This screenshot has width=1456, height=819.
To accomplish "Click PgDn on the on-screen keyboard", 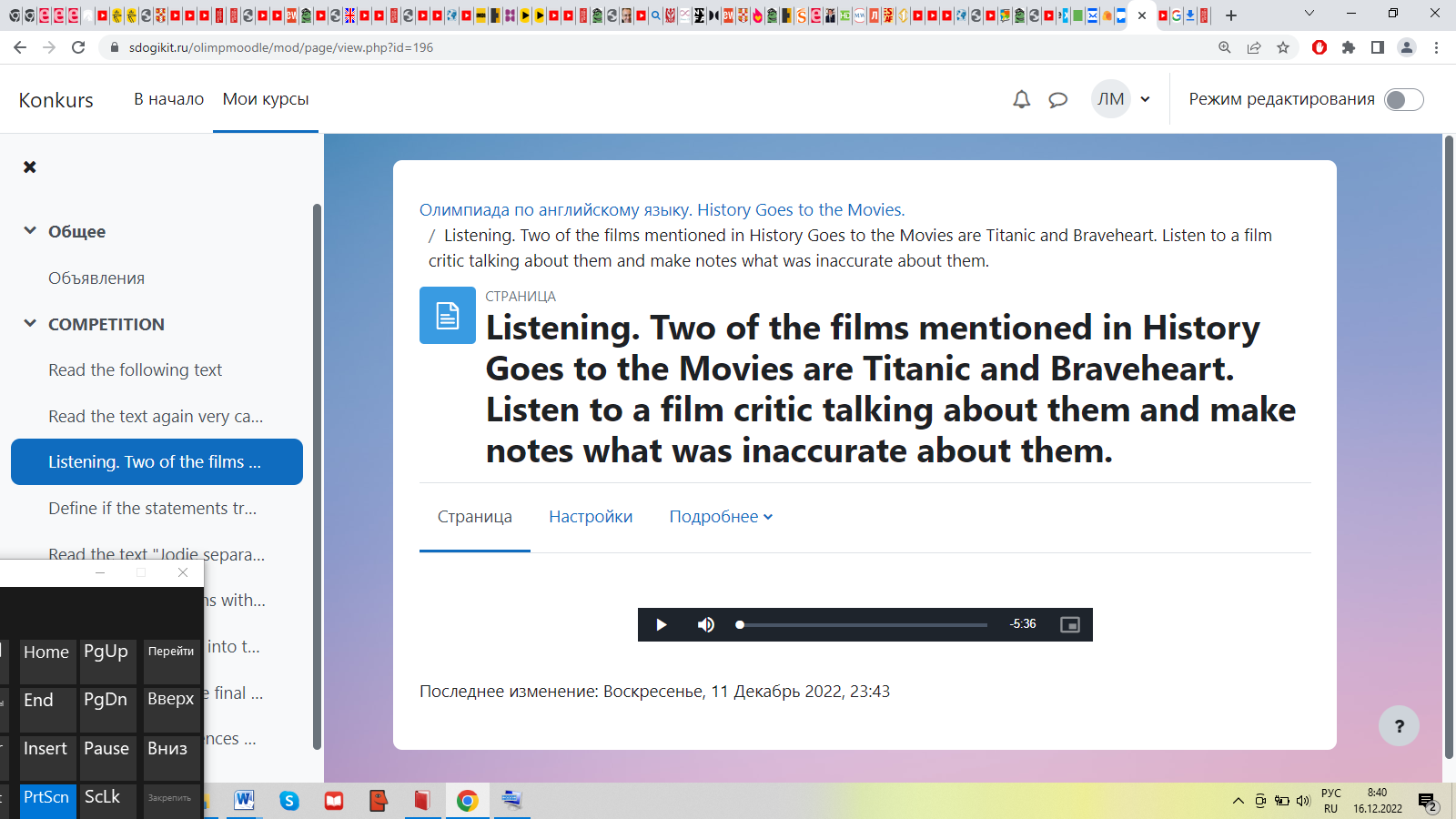I will coord(107,710).
